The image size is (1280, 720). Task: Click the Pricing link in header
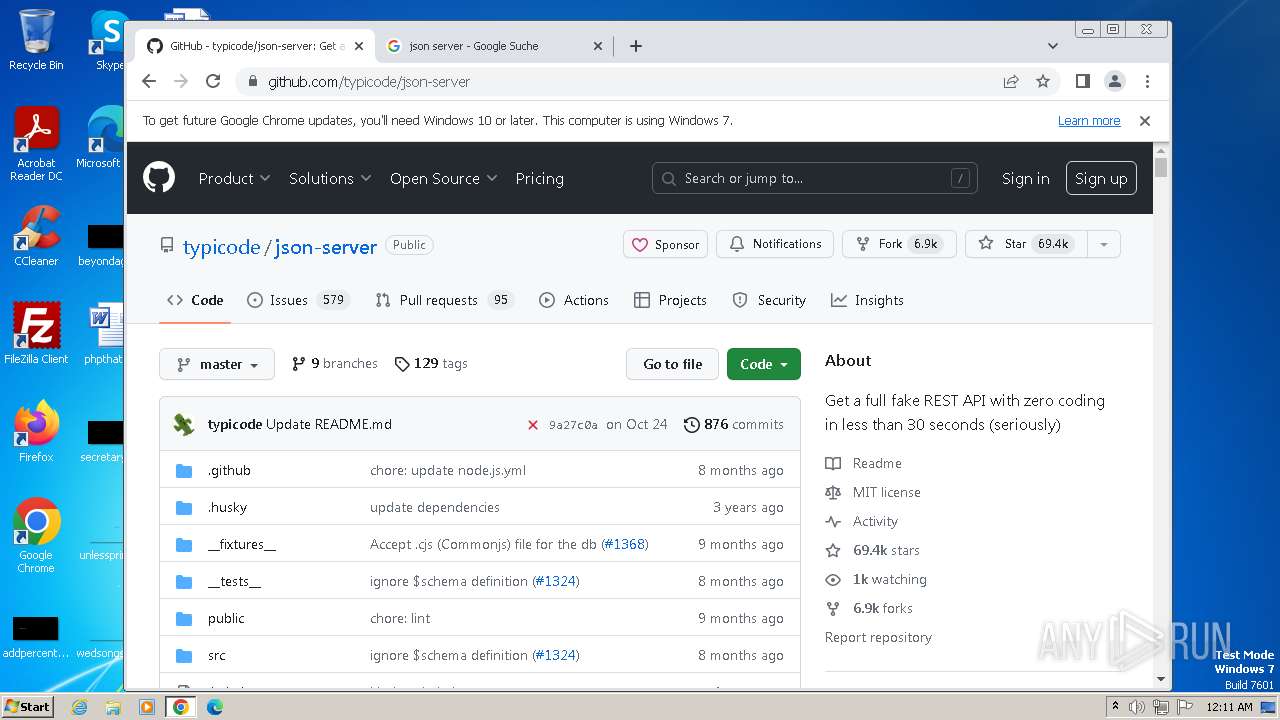pos(539,178)
